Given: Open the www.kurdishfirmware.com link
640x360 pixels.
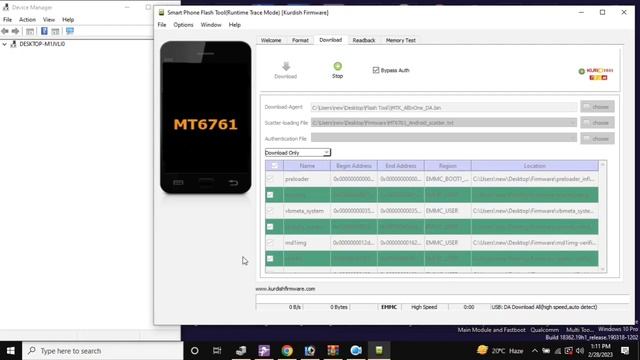Looking at the screenshot, I should (x=285, y=289).
